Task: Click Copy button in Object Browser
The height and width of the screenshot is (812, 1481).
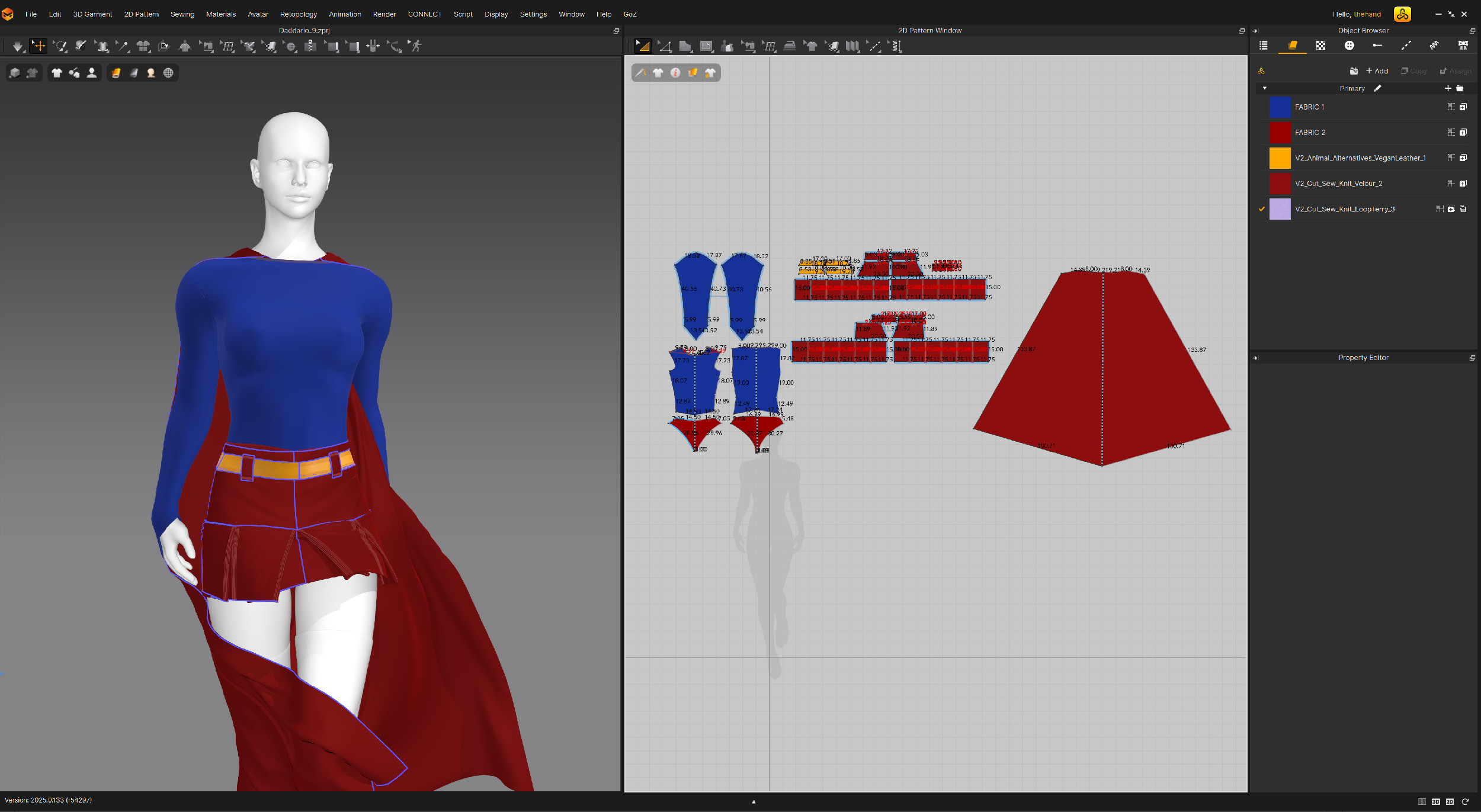Action: point(1413,71)
